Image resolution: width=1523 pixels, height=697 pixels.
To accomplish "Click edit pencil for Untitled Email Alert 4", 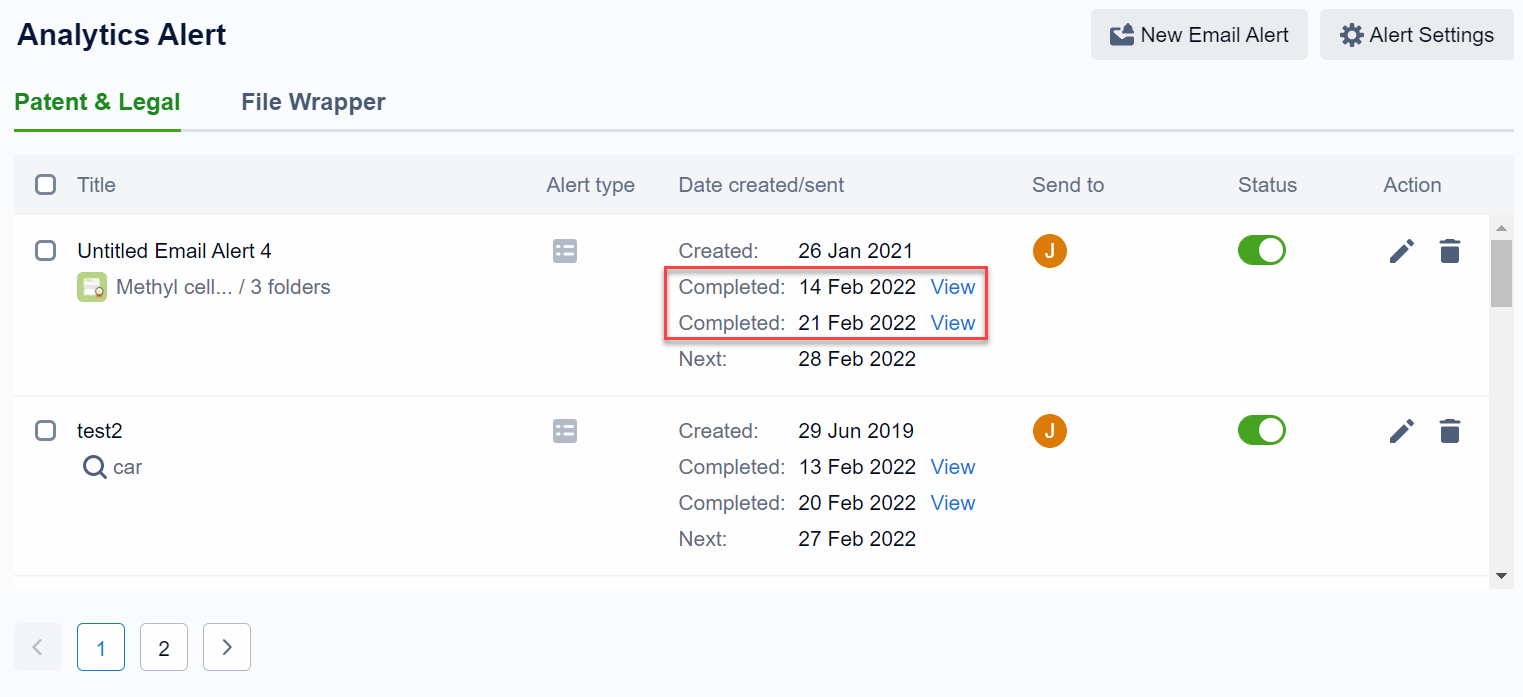I will pyautogui.click(x=1402, y=251).
